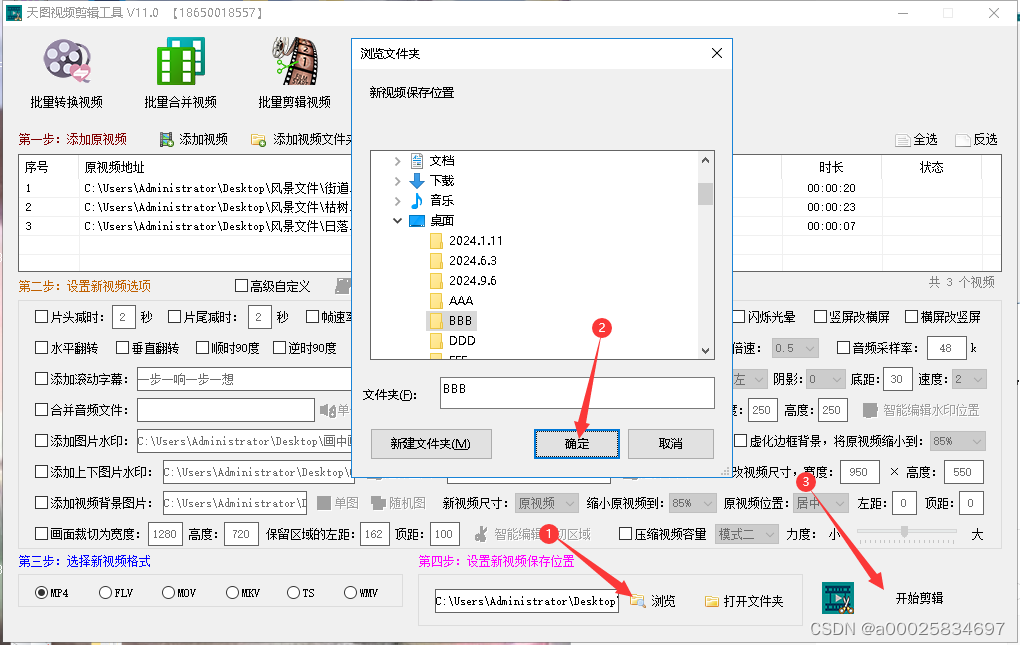Screen dimensions: 1020x645
Task: Open the 缩小原视频到 85% dropdown
Action: pos(693,503)
